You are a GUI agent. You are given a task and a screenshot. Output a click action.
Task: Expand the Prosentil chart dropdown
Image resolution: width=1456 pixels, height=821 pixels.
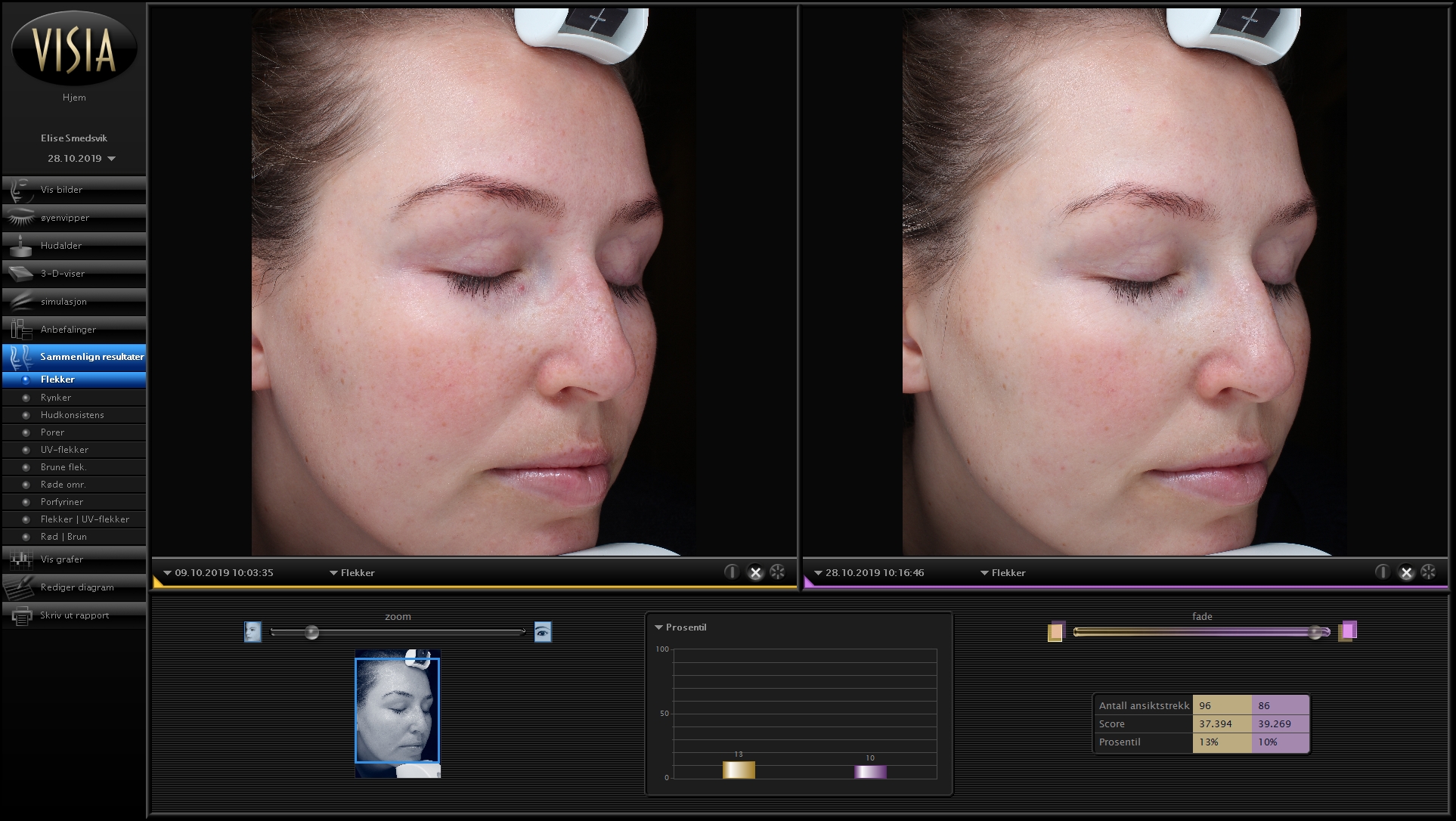coord(680,627)
